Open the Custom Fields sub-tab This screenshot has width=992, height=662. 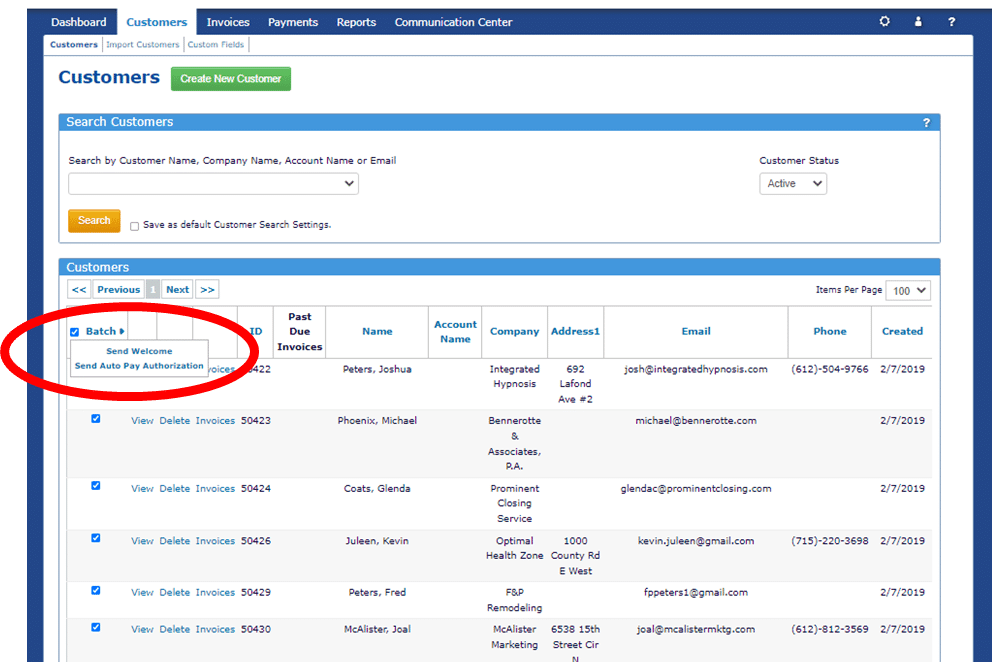pos(215,44)
